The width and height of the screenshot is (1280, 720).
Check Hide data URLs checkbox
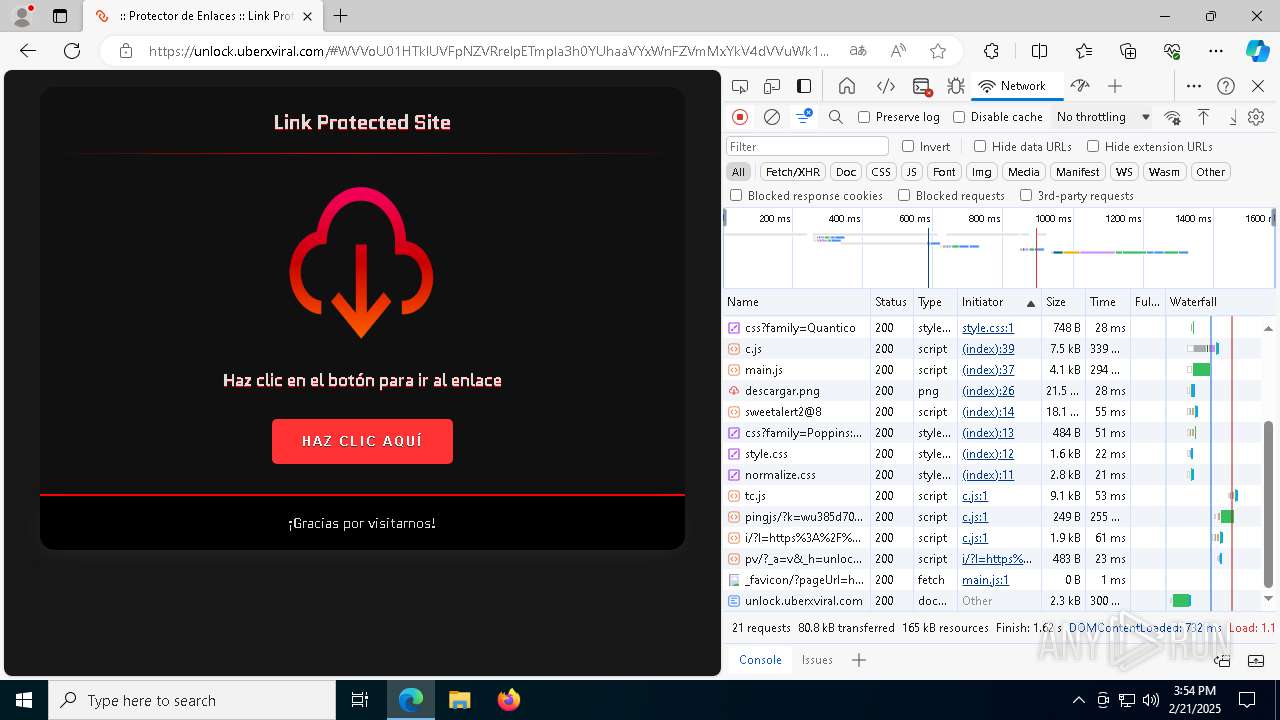point(980,146)
